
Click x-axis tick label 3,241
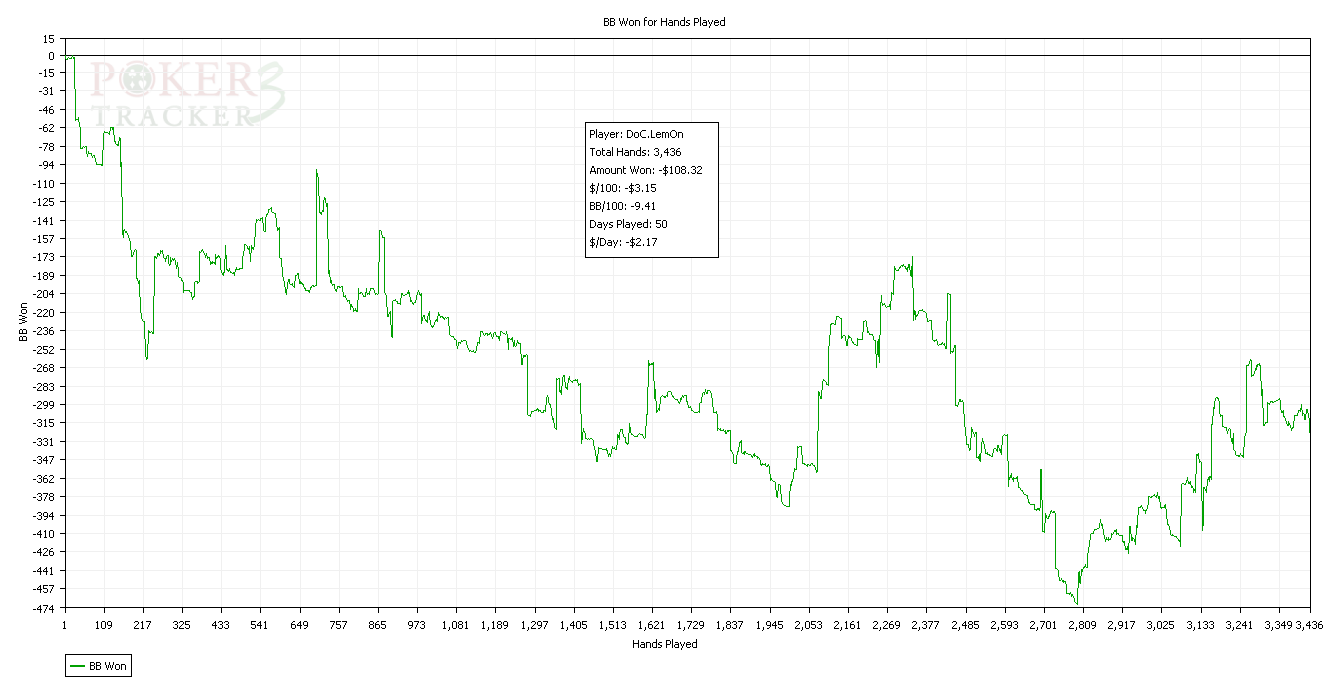pyautogui.click(x=1240, y=625)
